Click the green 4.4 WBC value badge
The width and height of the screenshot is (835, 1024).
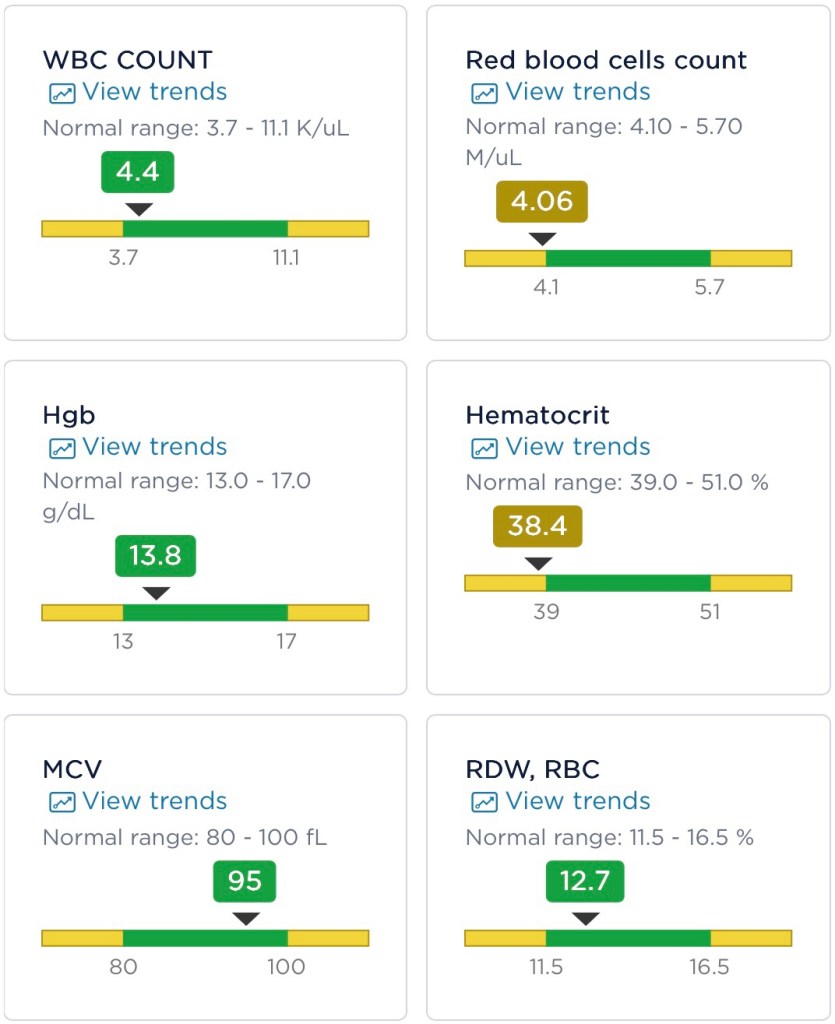point(138,172)
